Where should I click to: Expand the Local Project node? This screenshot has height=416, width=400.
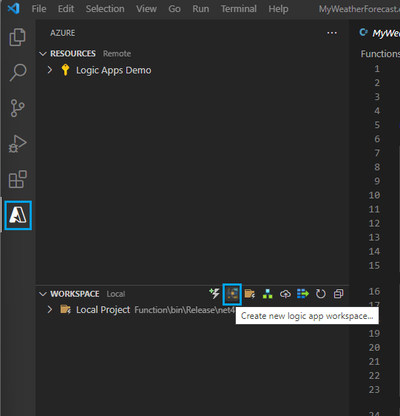point(50,310)
